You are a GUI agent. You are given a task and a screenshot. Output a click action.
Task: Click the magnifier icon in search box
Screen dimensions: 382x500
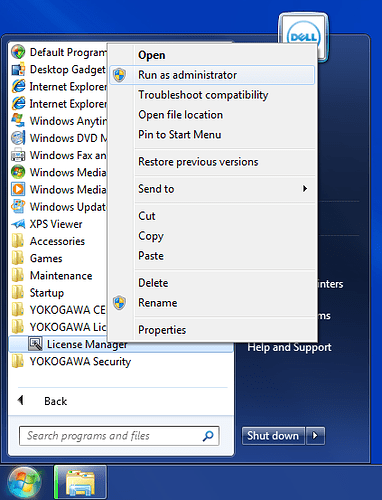[208, 435]
